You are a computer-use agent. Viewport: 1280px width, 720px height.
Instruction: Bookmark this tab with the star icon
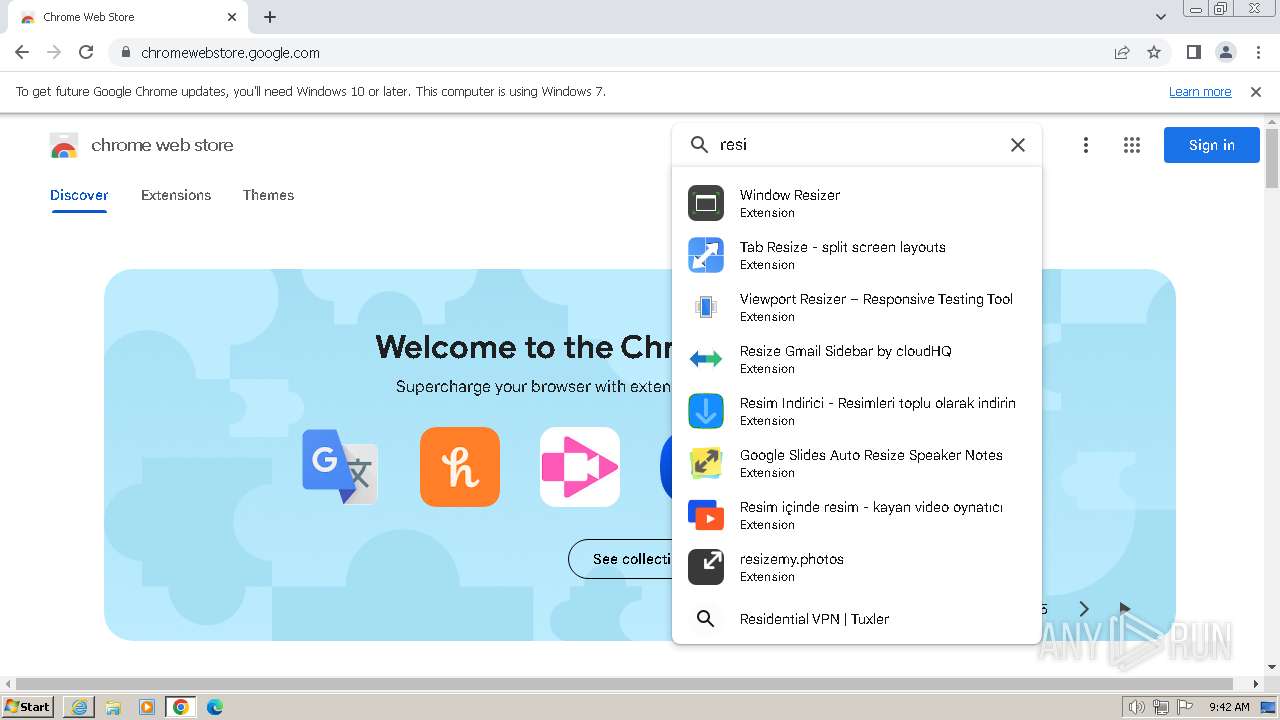1154,53
